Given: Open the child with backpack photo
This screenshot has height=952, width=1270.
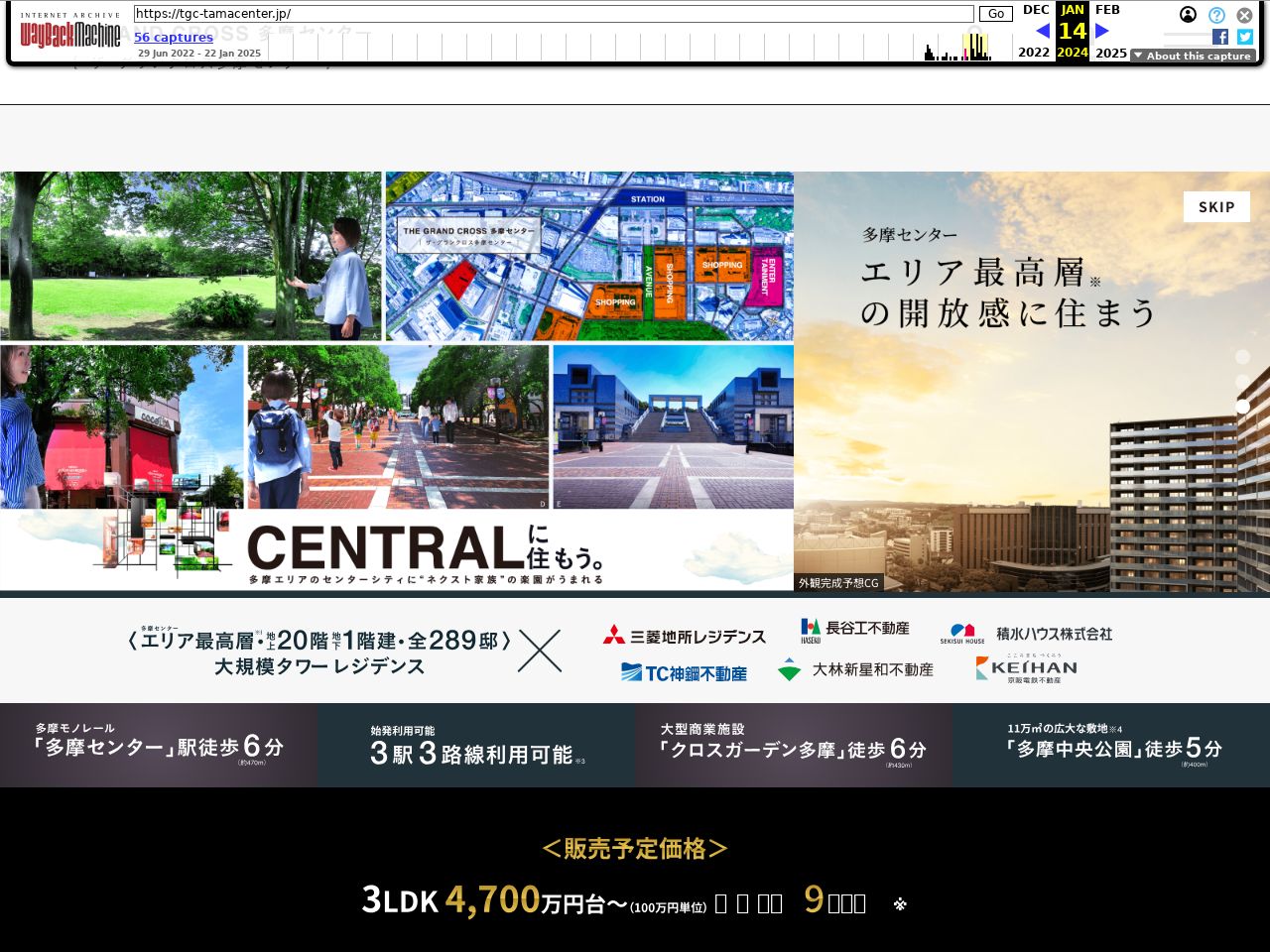Looking at the screenshot, I should point(398,426).
